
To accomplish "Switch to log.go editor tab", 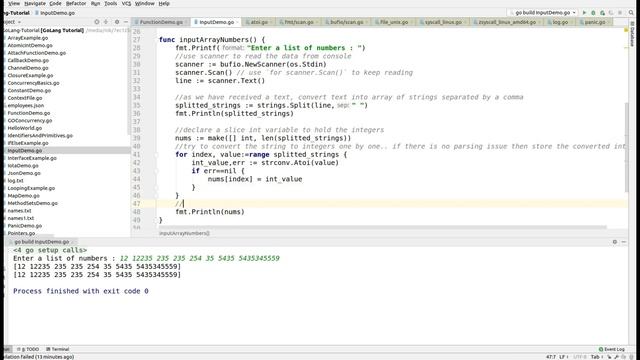I will [560, 22].
